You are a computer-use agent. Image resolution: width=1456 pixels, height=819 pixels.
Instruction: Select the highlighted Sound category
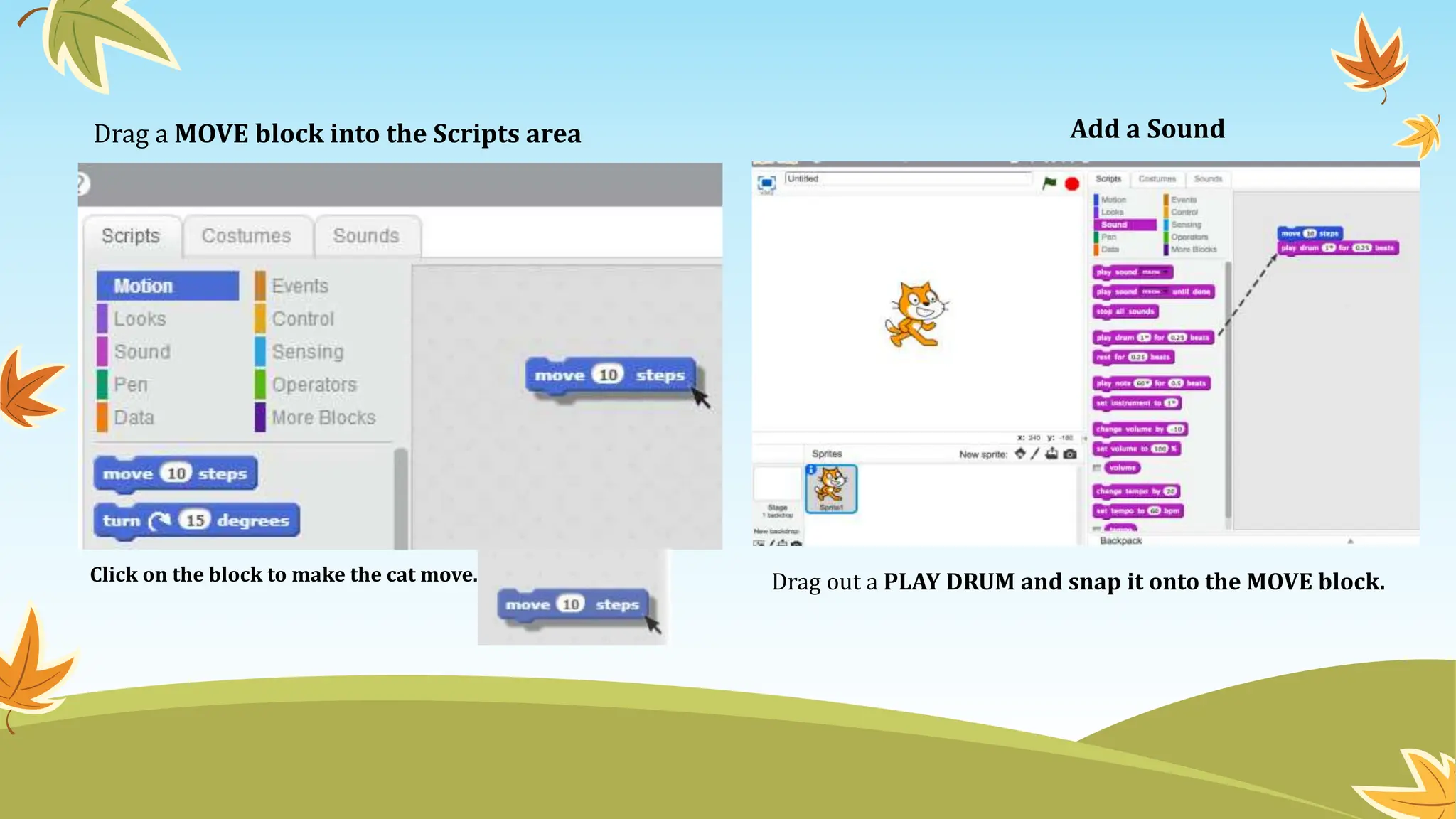click(x=1125, y=225)
